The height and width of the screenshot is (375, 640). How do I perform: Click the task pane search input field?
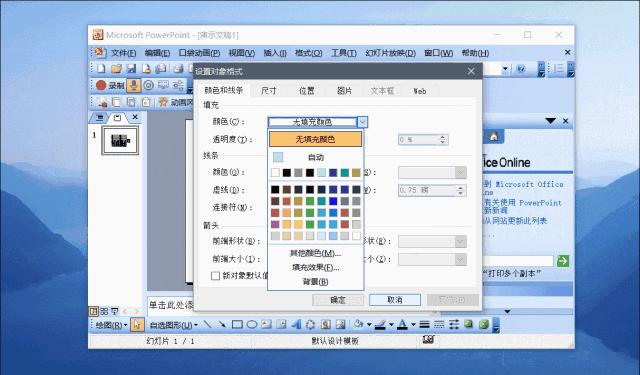(518, 261)
